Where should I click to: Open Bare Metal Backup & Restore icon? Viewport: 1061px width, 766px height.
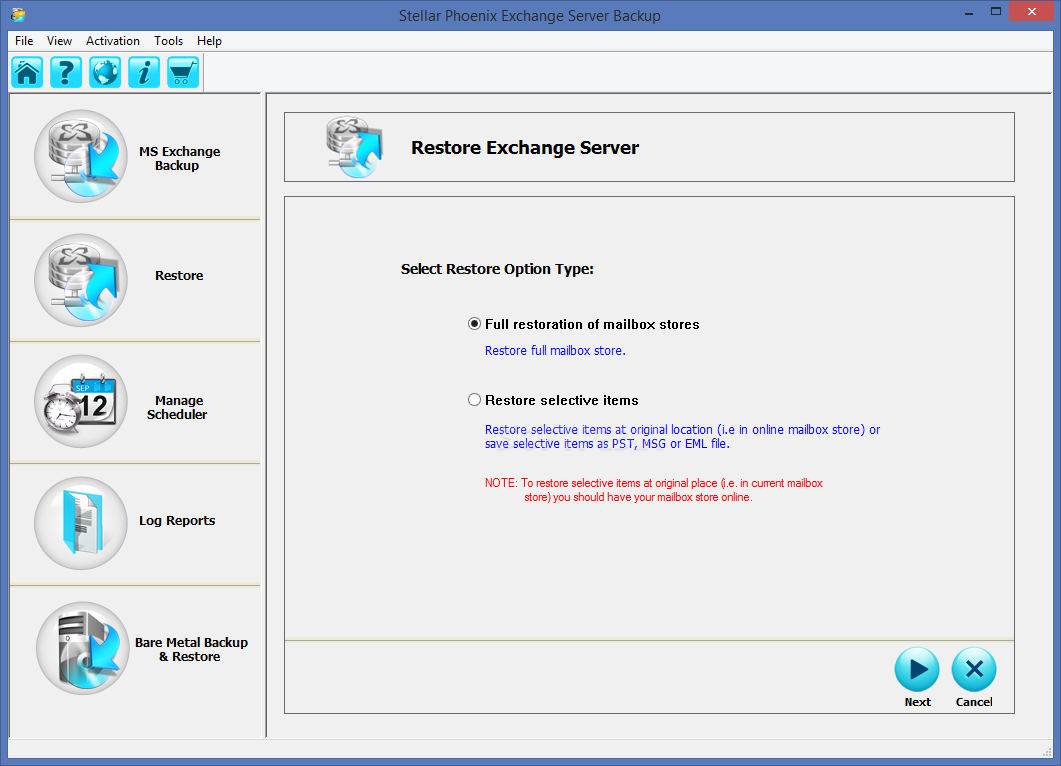83,648
